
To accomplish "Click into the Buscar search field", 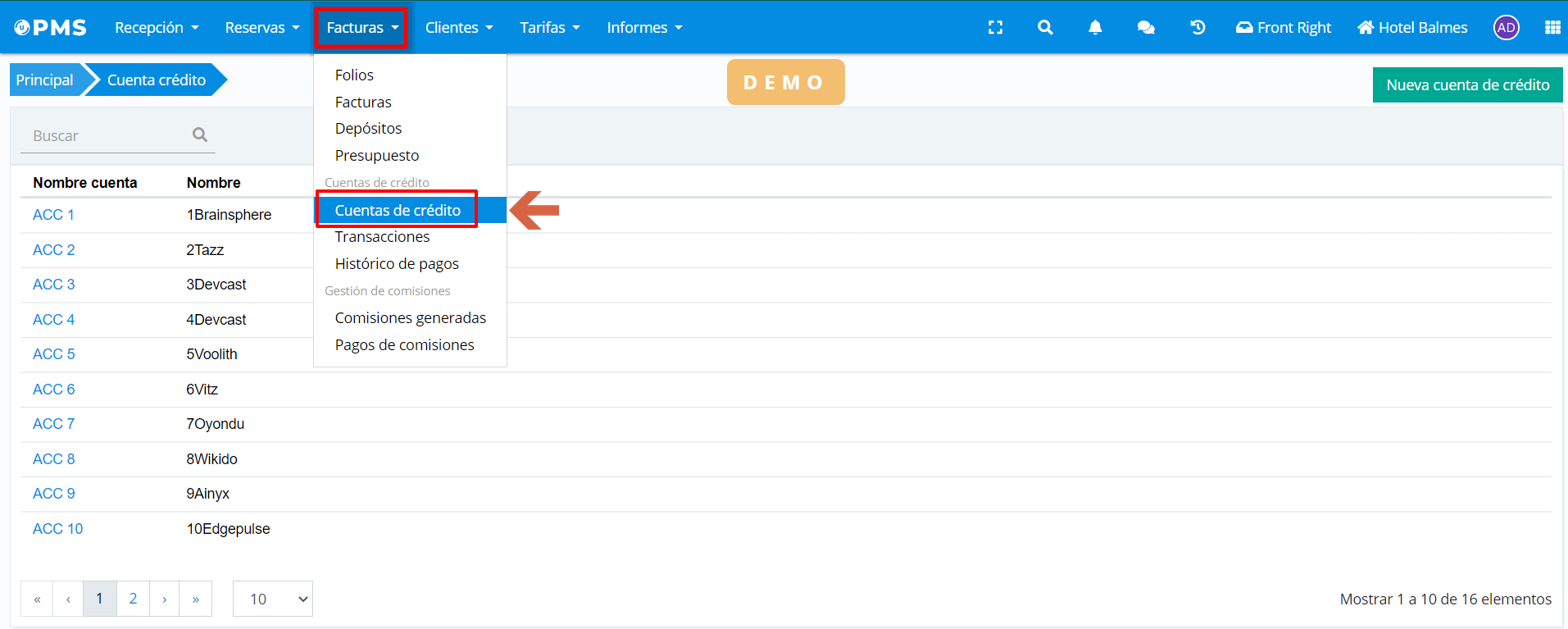I will point(107,136).
